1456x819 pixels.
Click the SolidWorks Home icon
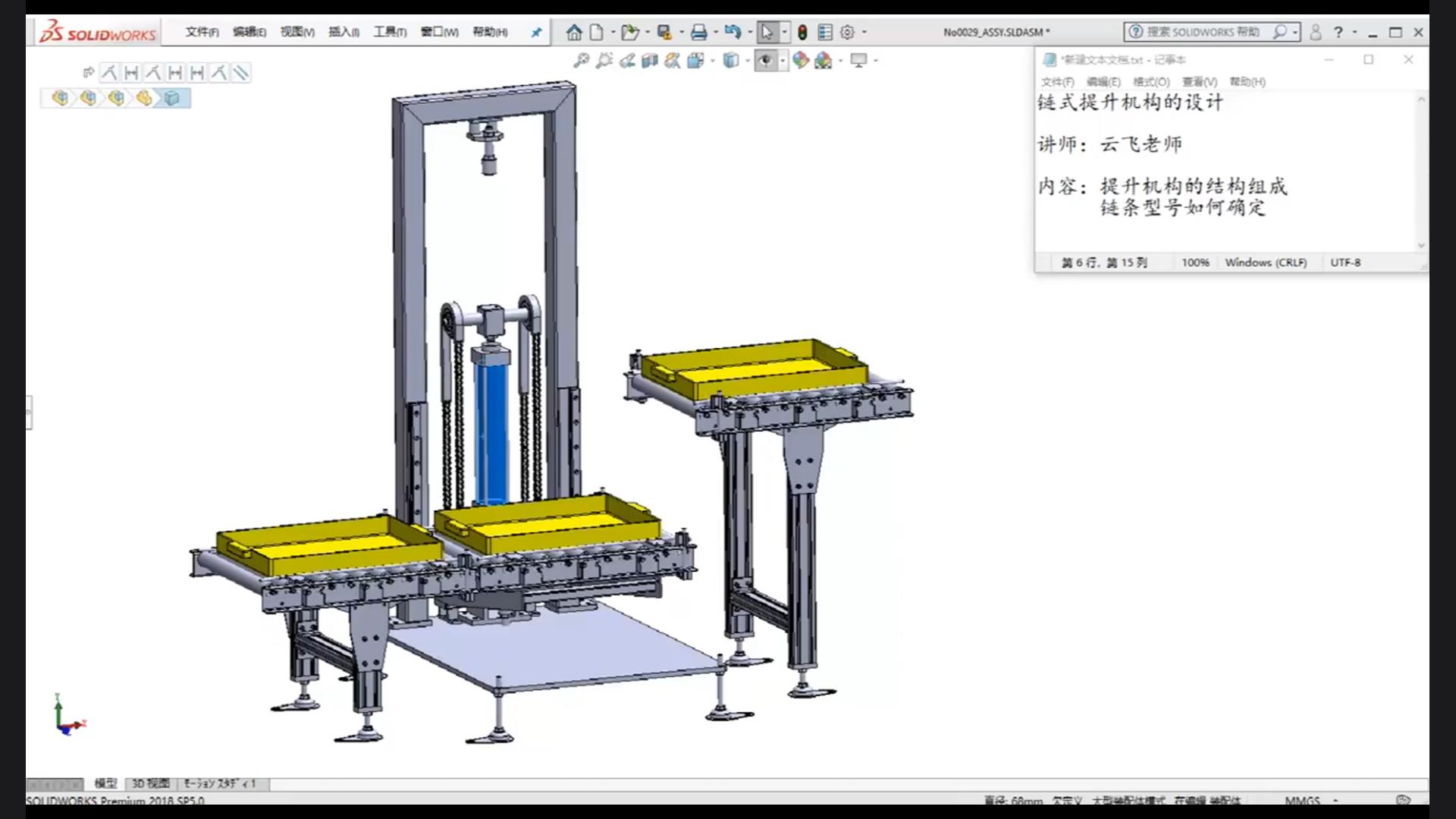coord(574,32)
